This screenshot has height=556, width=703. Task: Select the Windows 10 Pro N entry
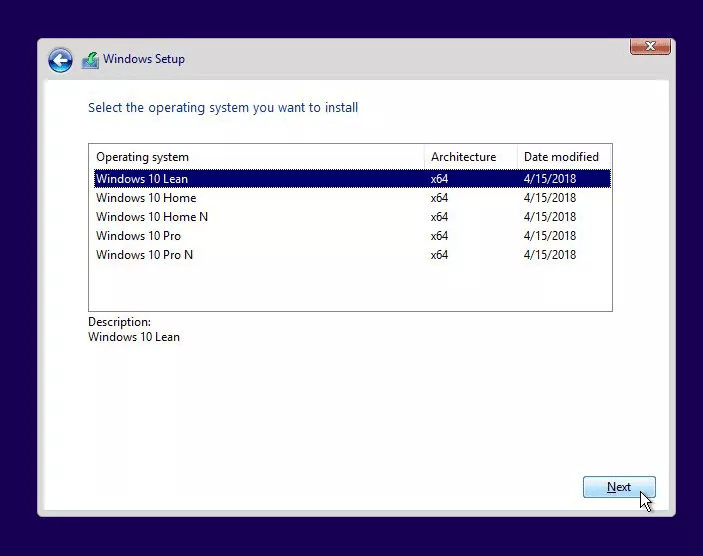click(x=352, y=255)
